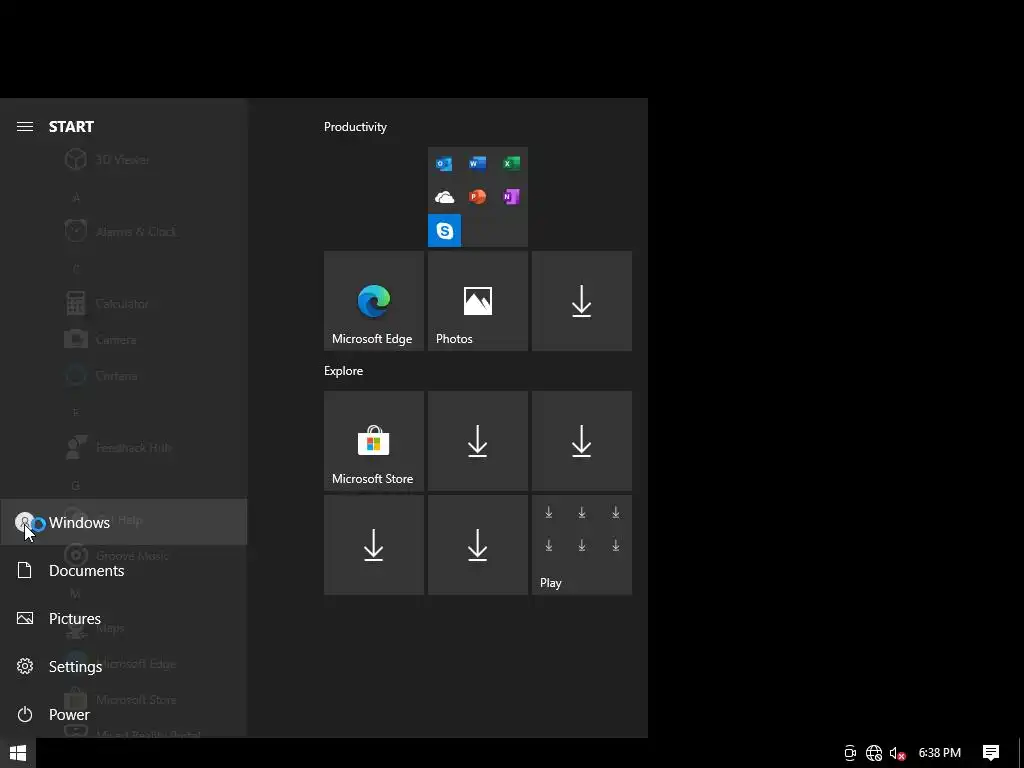Viewport: 1024px width, 768px height.
Task: Open the Skype tile
Action: click(444, 231)
